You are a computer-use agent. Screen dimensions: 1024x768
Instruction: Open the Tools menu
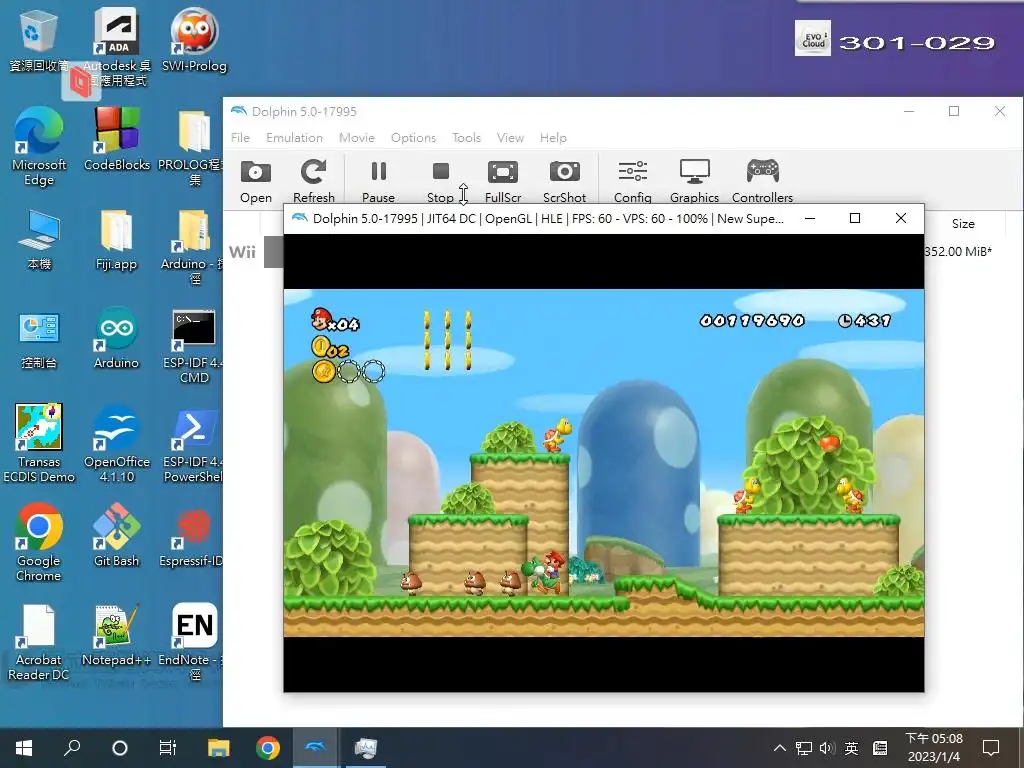466,138
